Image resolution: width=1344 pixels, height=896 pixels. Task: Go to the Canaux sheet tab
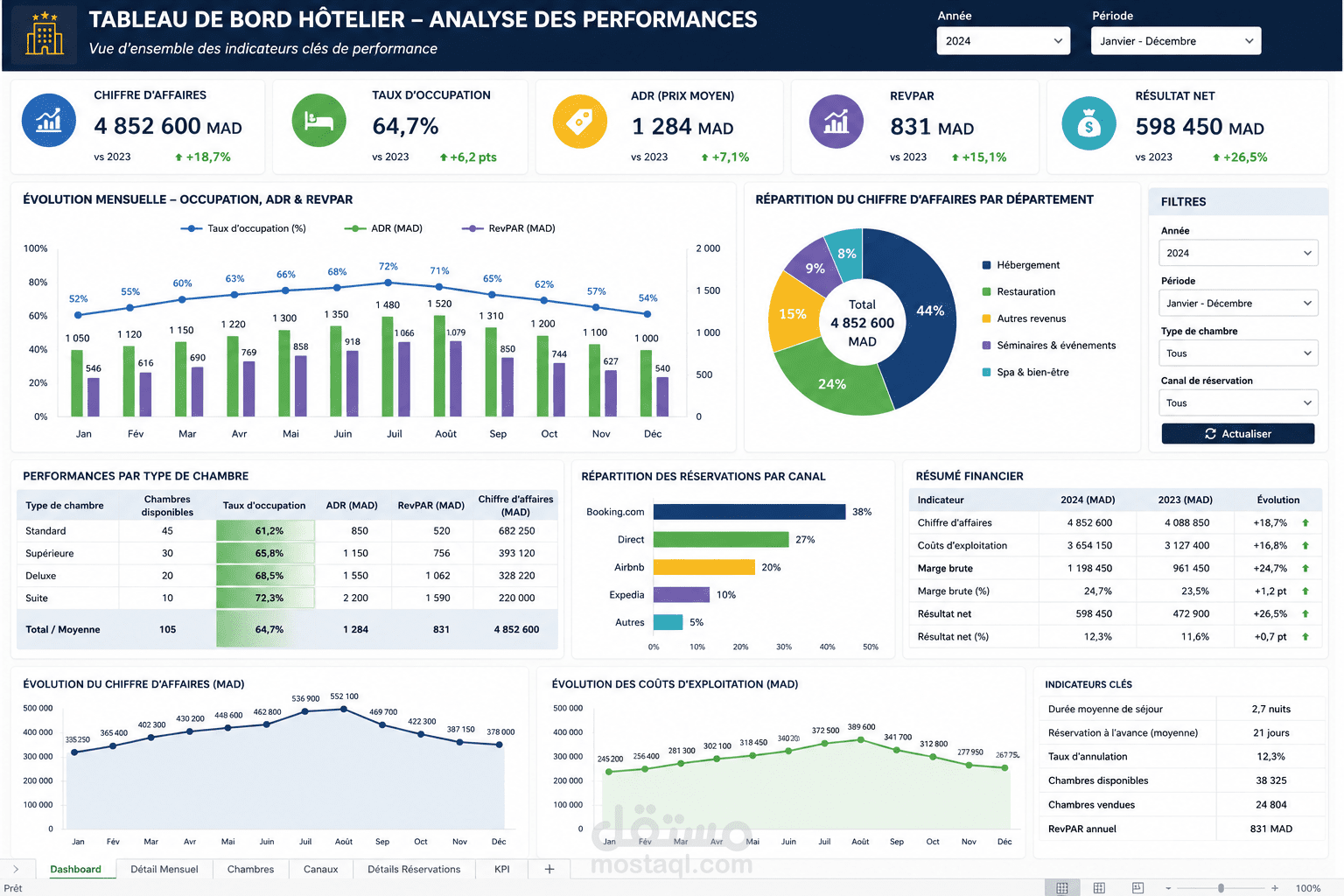point(320,869)
